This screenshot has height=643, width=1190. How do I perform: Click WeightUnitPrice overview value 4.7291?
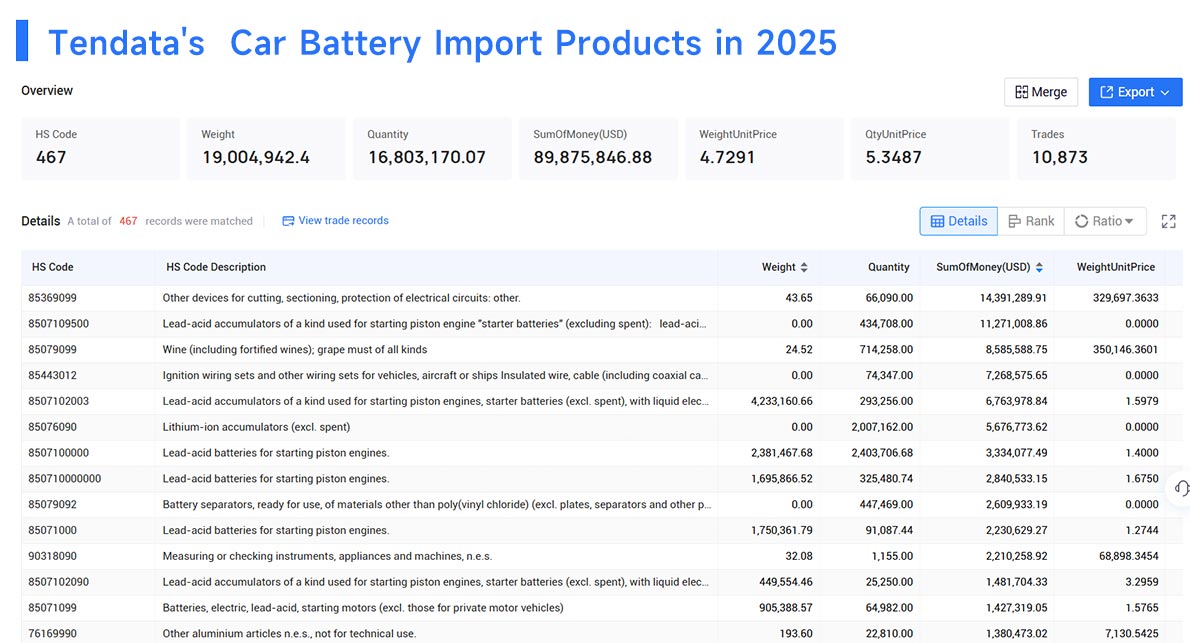click(x=727, y=157)
